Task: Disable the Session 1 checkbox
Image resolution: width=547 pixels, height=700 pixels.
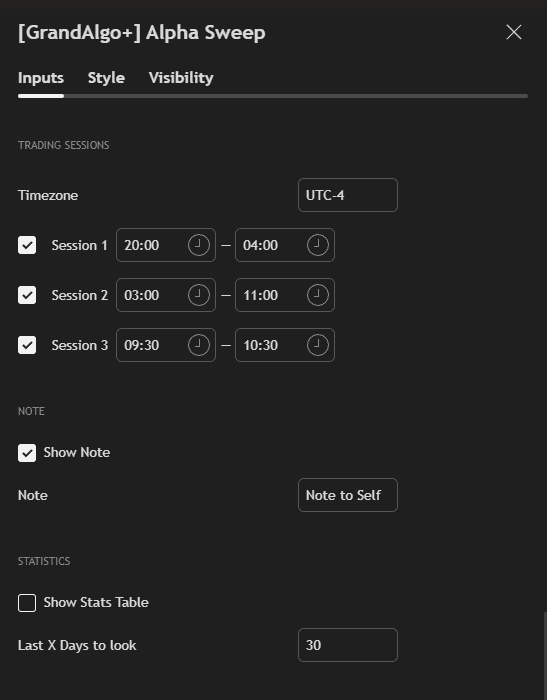Action: tap(27, 245)
